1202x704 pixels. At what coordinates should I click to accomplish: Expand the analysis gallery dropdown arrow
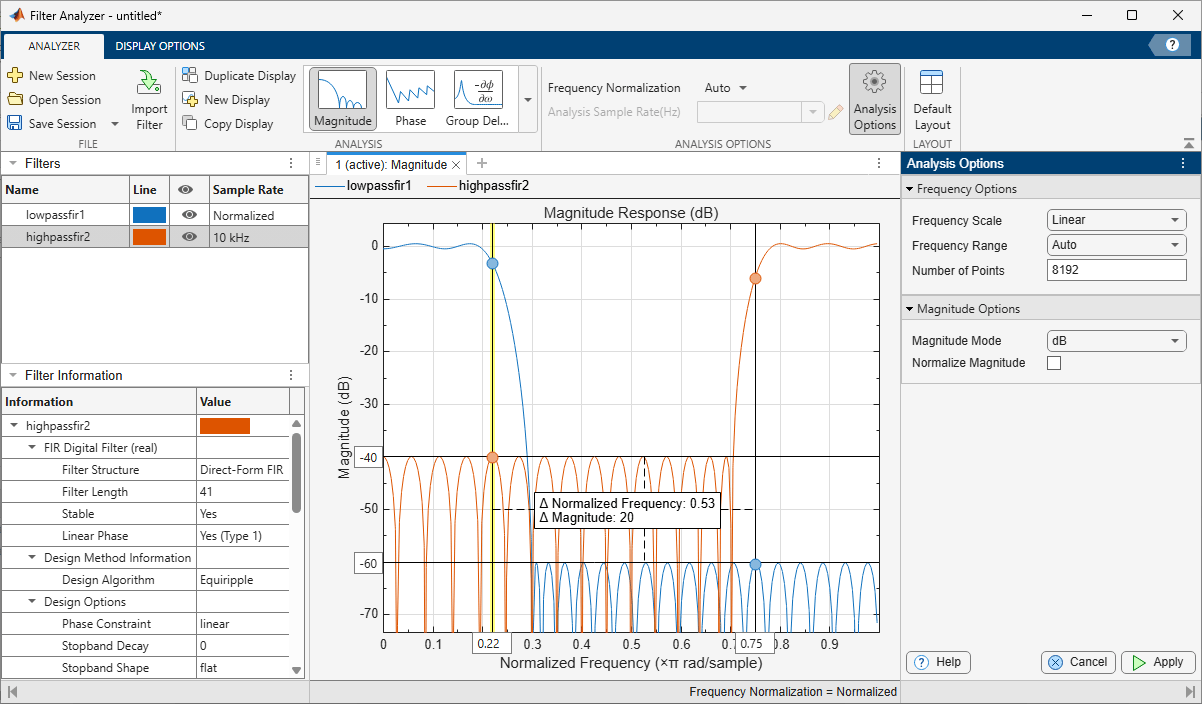point(527,100)
